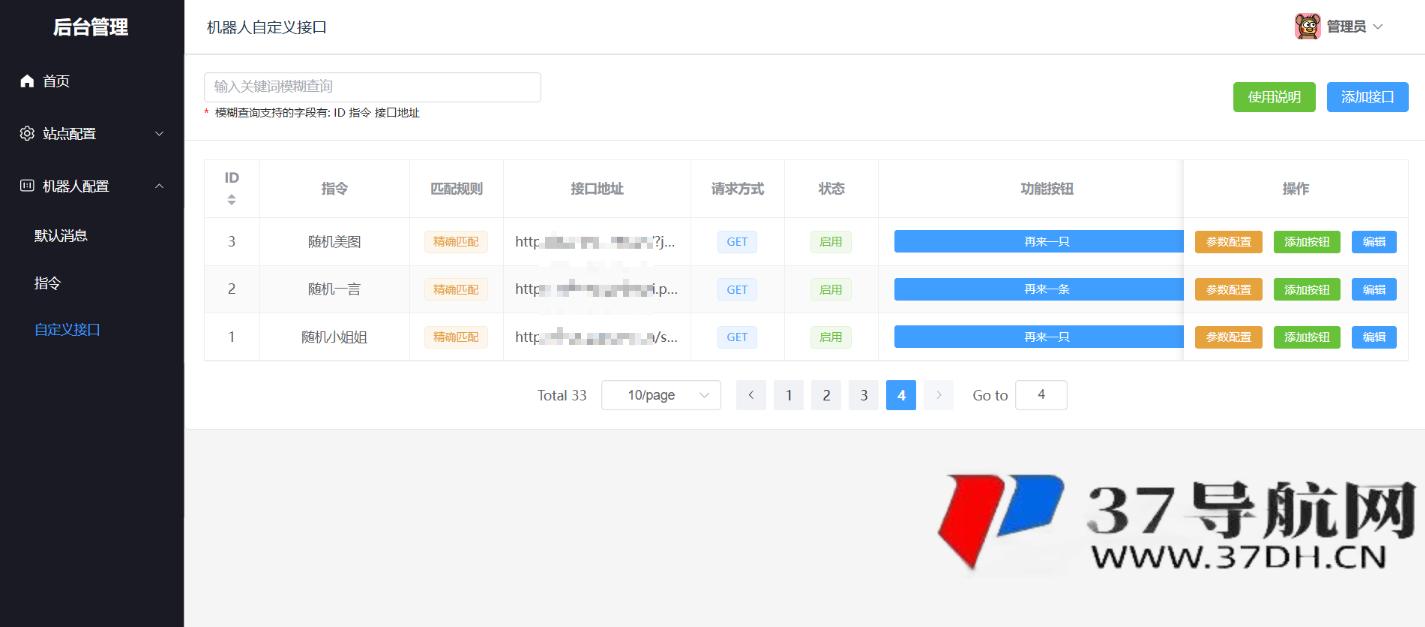Viewport: 1425px width, 627px height.
Task: Click 参数配置 for the 随机一言 row
Action: coord(1228,289)
